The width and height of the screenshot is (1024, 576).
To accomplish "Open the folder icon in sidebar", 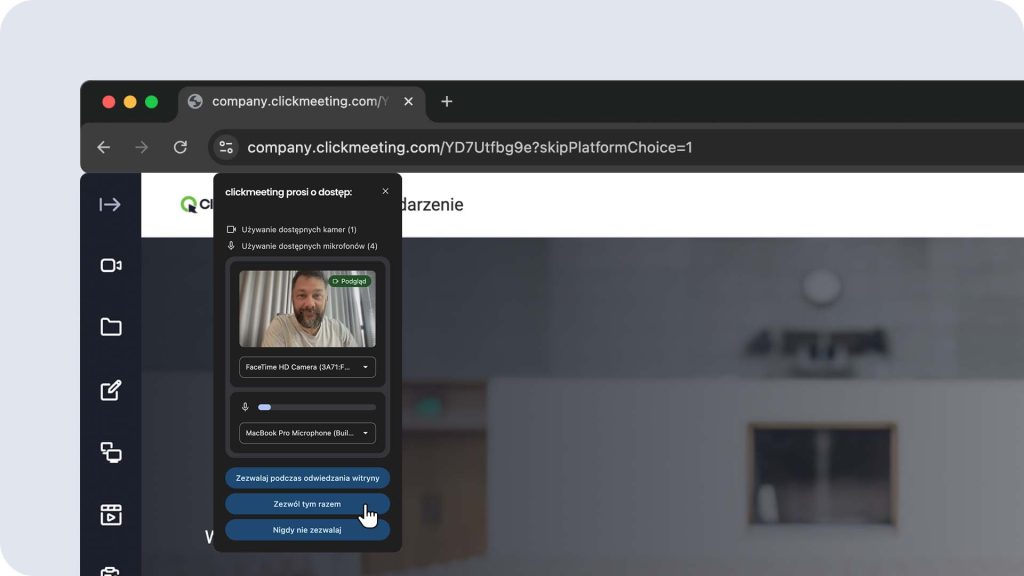I will click(111, 327).
